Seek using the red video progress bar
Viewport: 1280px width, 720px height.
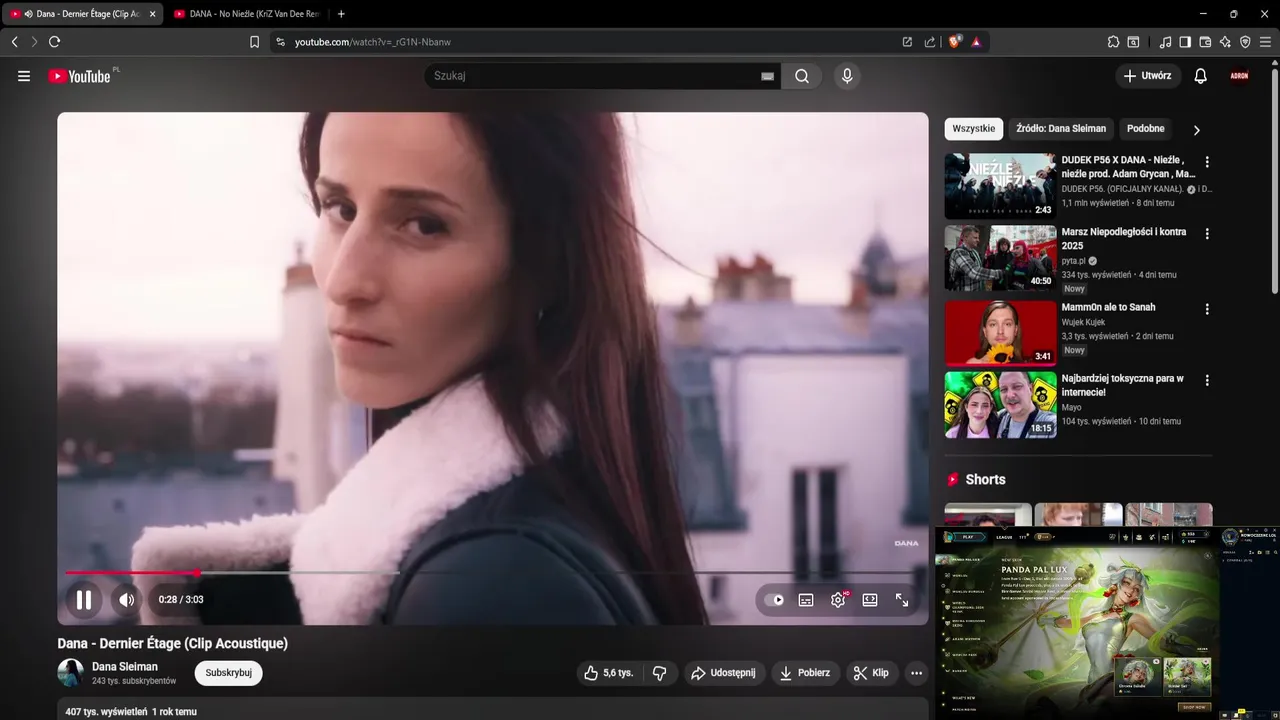point(131,573)
